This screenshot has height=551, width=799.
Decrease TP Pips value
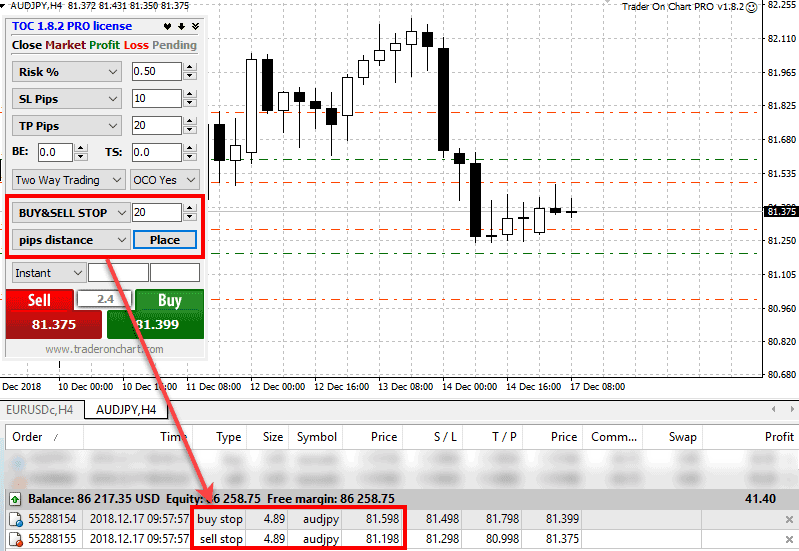coord(190,130)
